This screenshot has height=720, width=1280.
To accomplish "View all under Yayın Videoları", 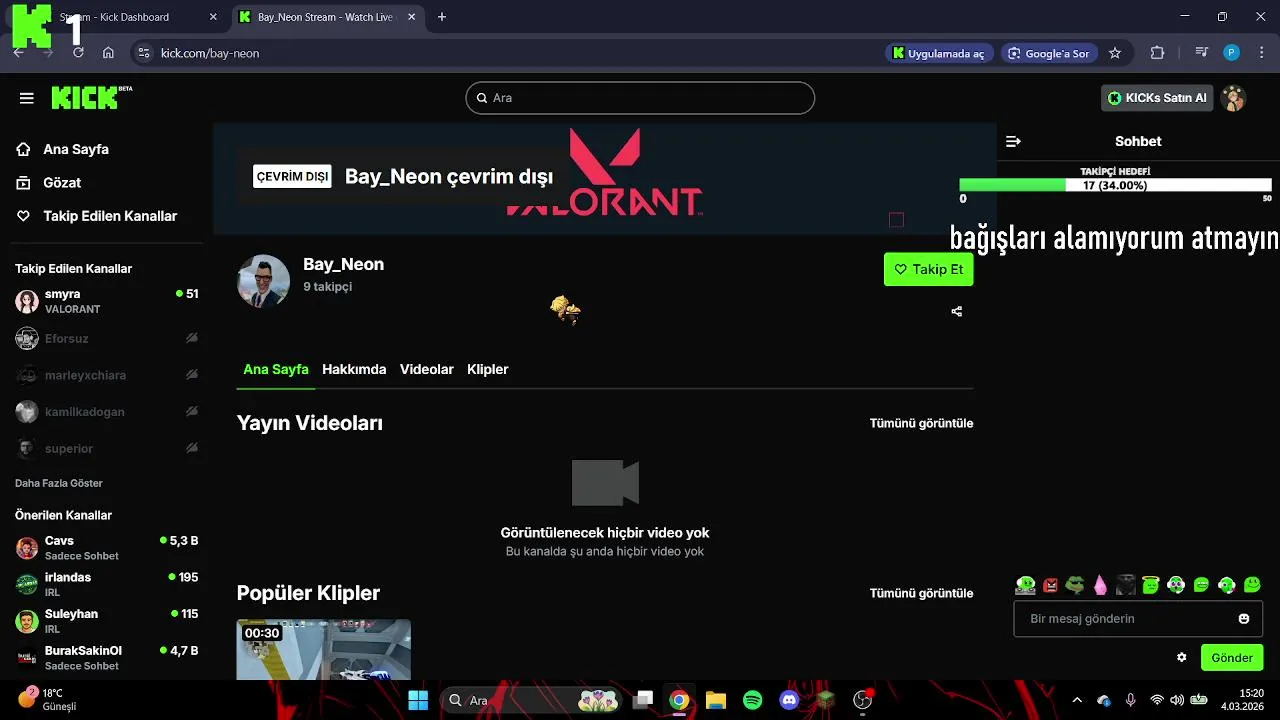I will tap(921, 423).
